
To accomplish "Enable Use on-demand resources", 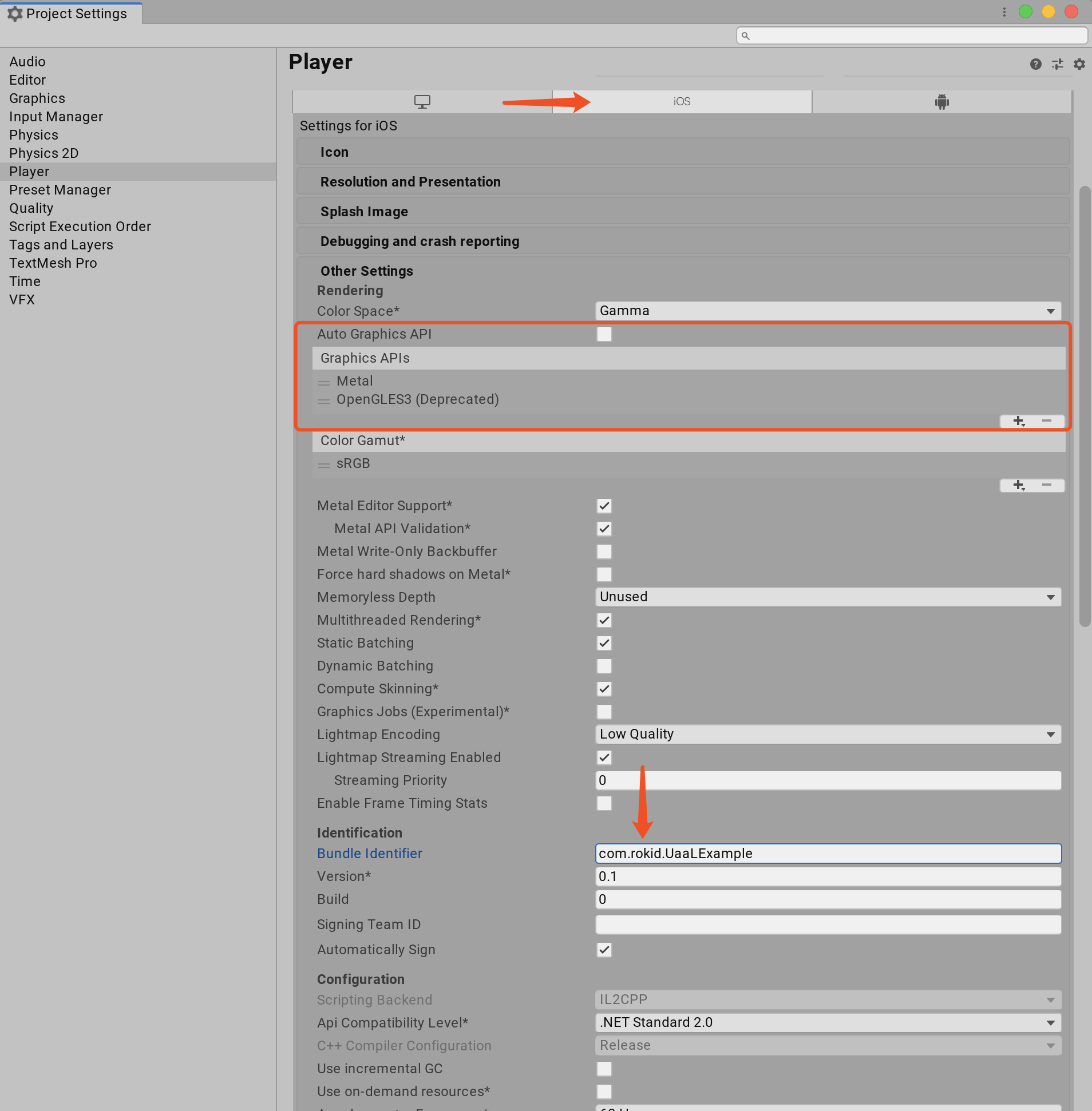I will click(x=604, y=1092).
